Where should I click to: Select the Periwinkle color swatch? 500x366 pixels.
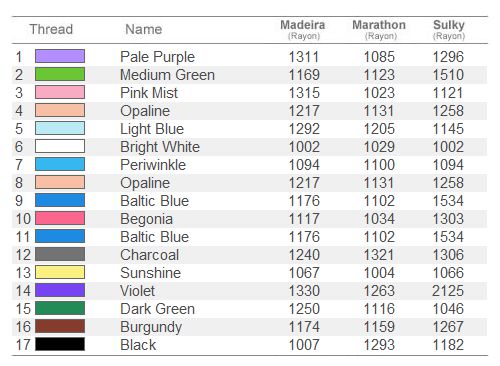(x=60, y=164)
